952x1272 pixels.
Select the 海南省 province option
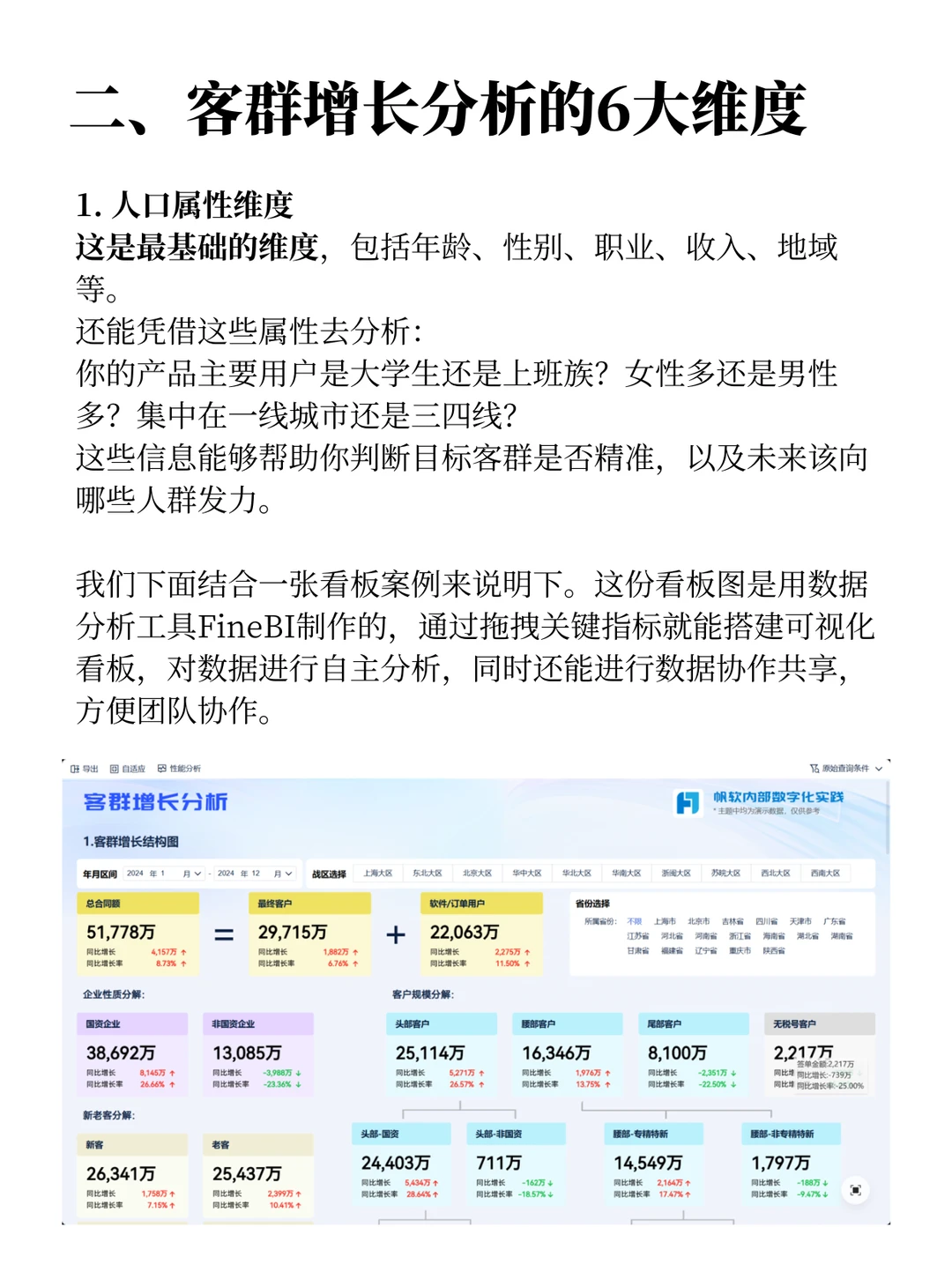tap(774, 936)
